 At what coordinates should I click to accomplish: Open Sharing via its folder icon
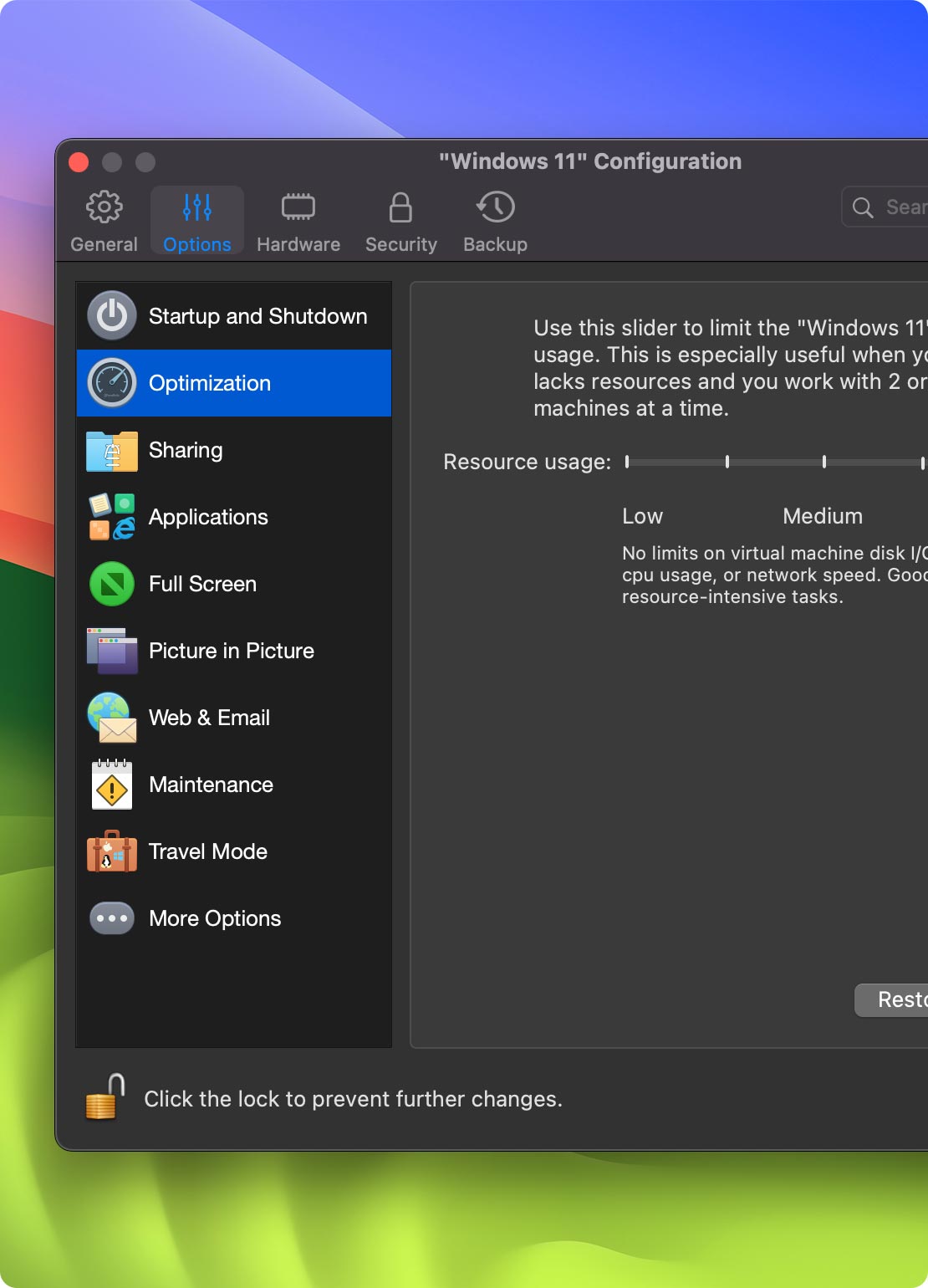[x=111, y=450]
